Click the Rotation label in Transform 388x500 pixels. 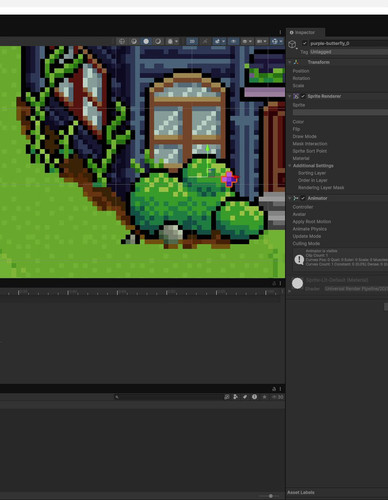(x=301, y=78)
